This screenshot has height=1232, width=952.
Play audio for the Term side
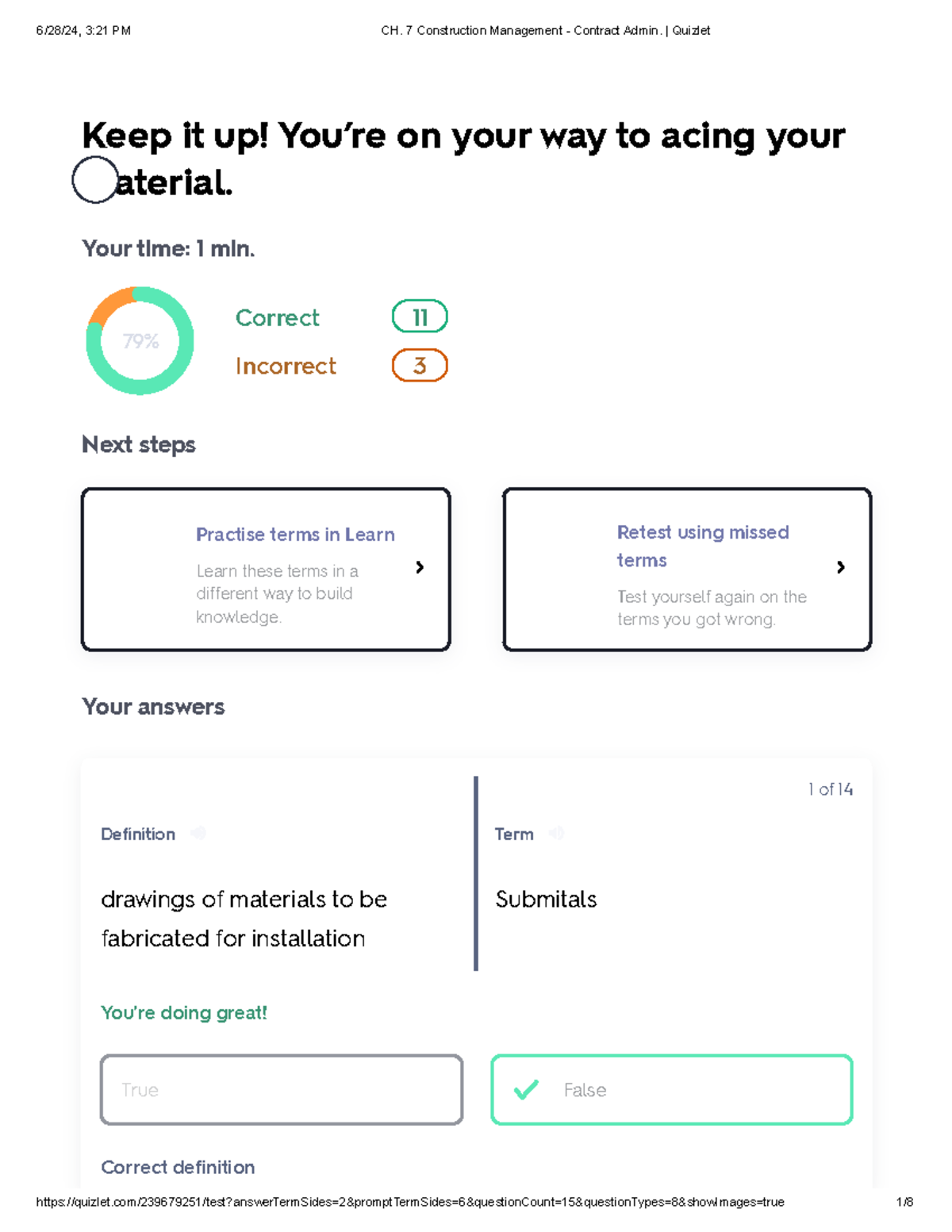pyautogui.click(x=557, y=833)
